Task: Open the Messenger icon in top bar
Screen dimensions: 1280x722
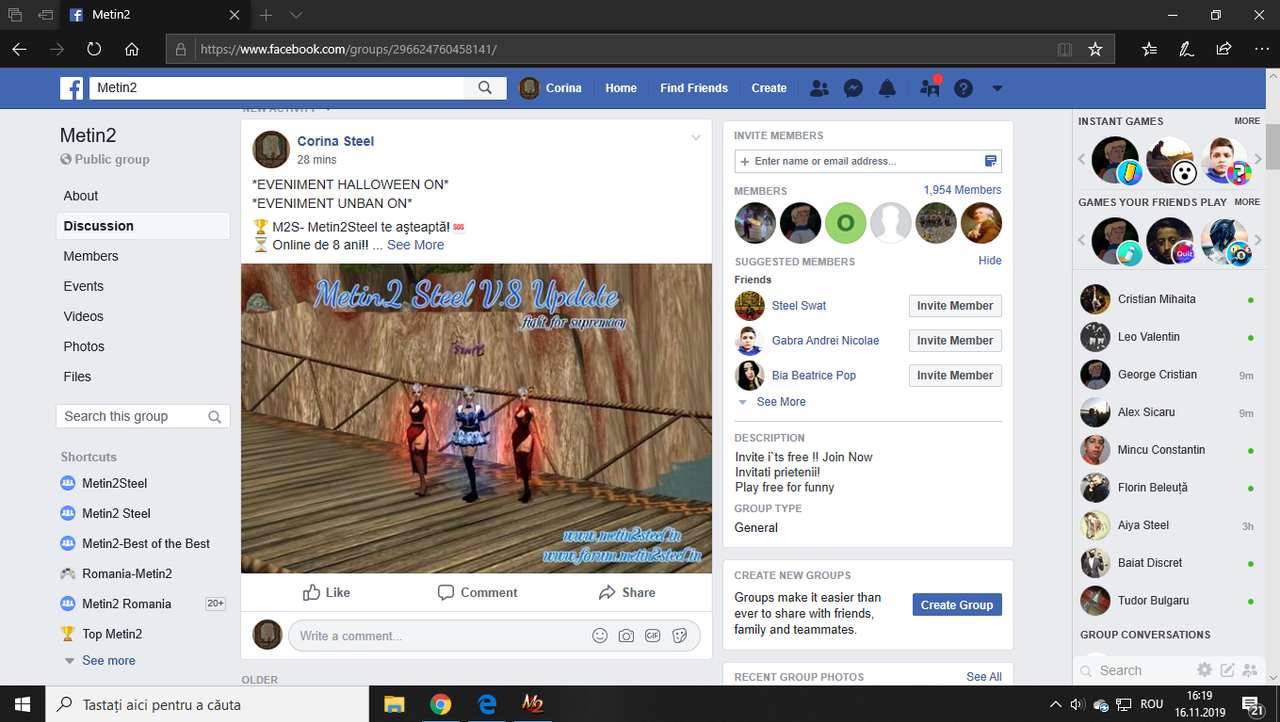Action: 853,88
